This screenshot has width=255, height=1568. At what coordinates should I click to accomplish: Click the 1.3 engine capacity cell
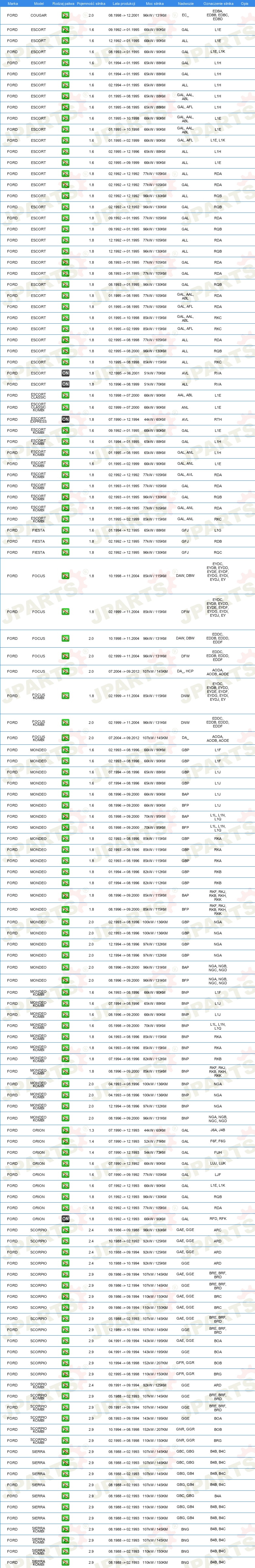91,1130
